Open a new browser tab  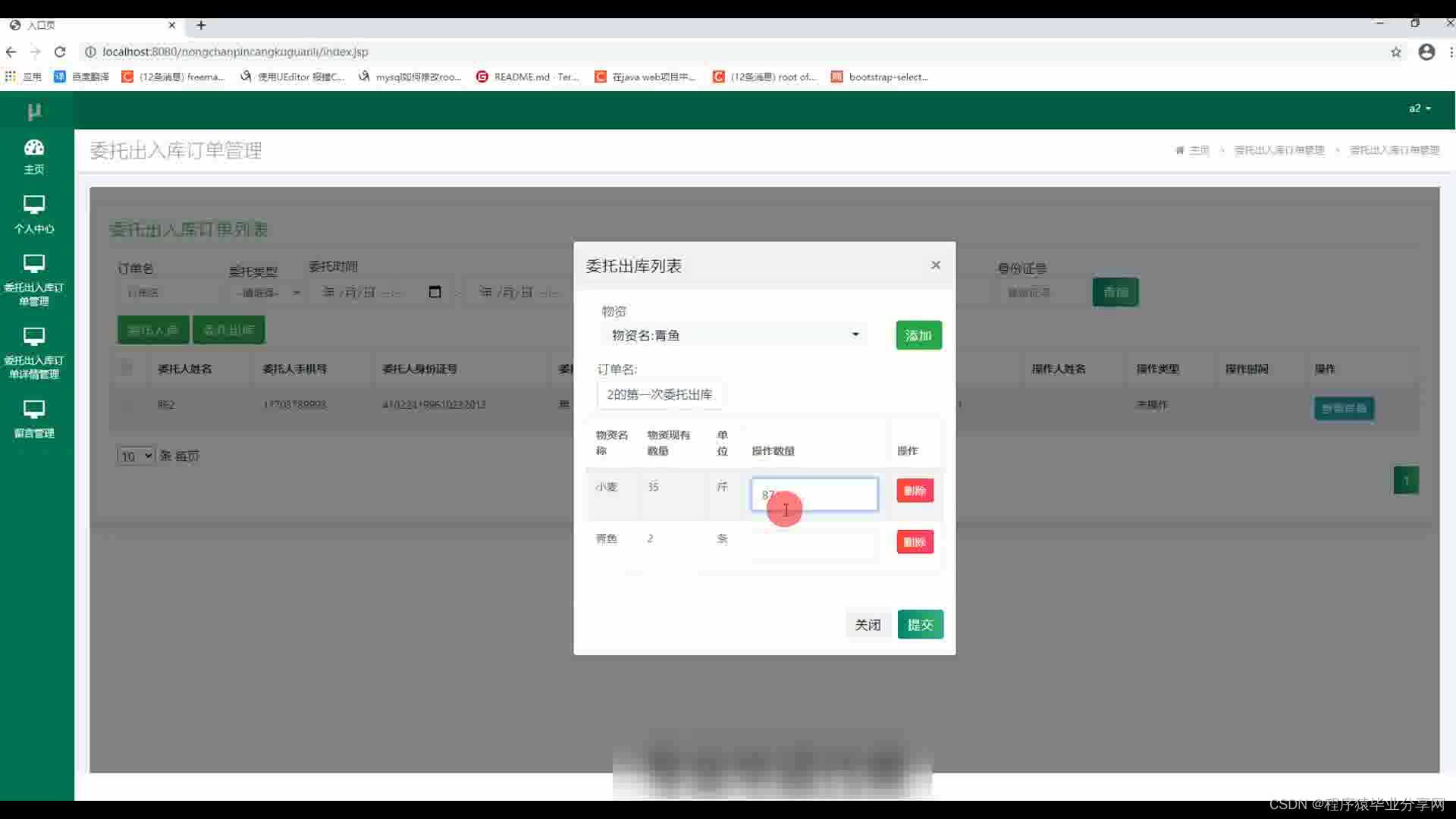201,25
